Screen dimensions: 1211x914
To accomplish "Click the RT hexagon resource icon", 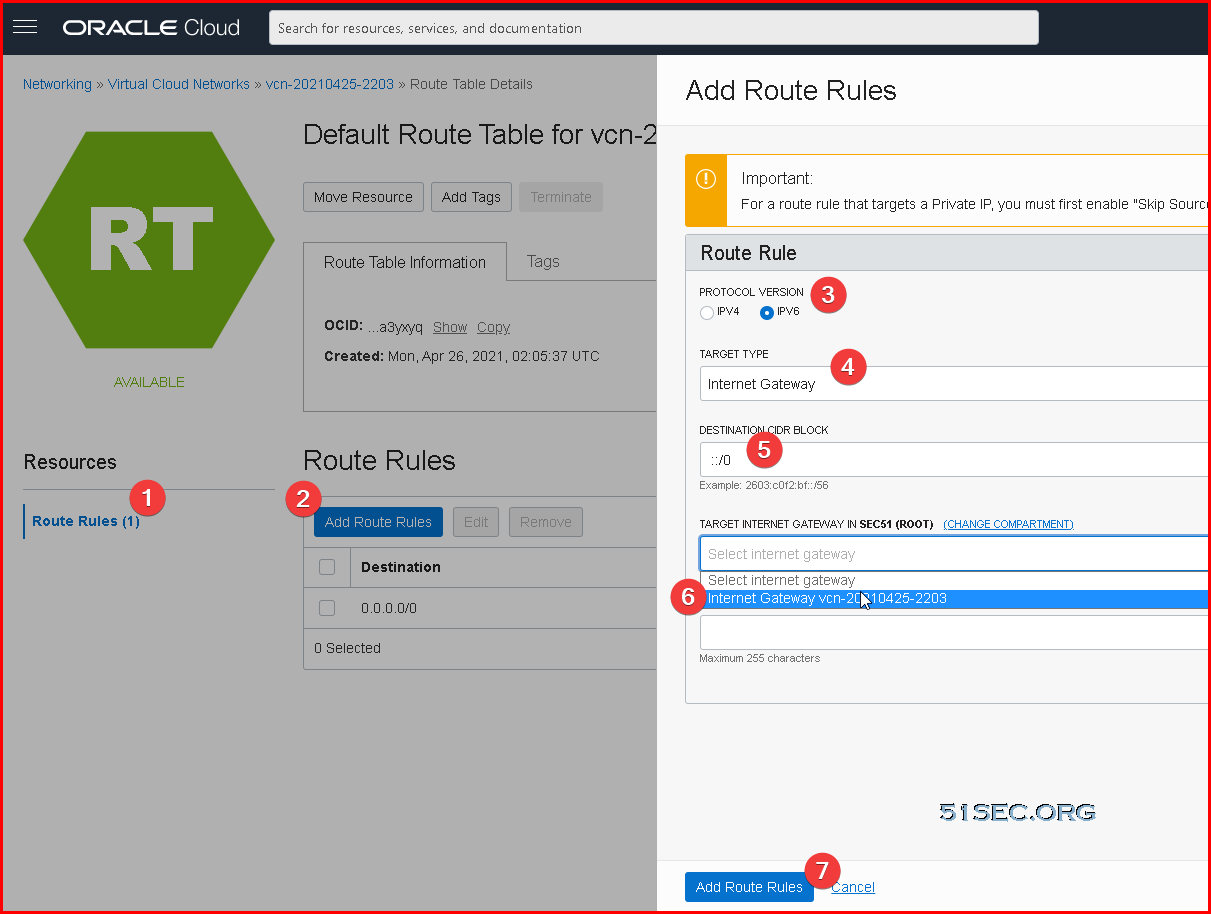I will point(149,240).
